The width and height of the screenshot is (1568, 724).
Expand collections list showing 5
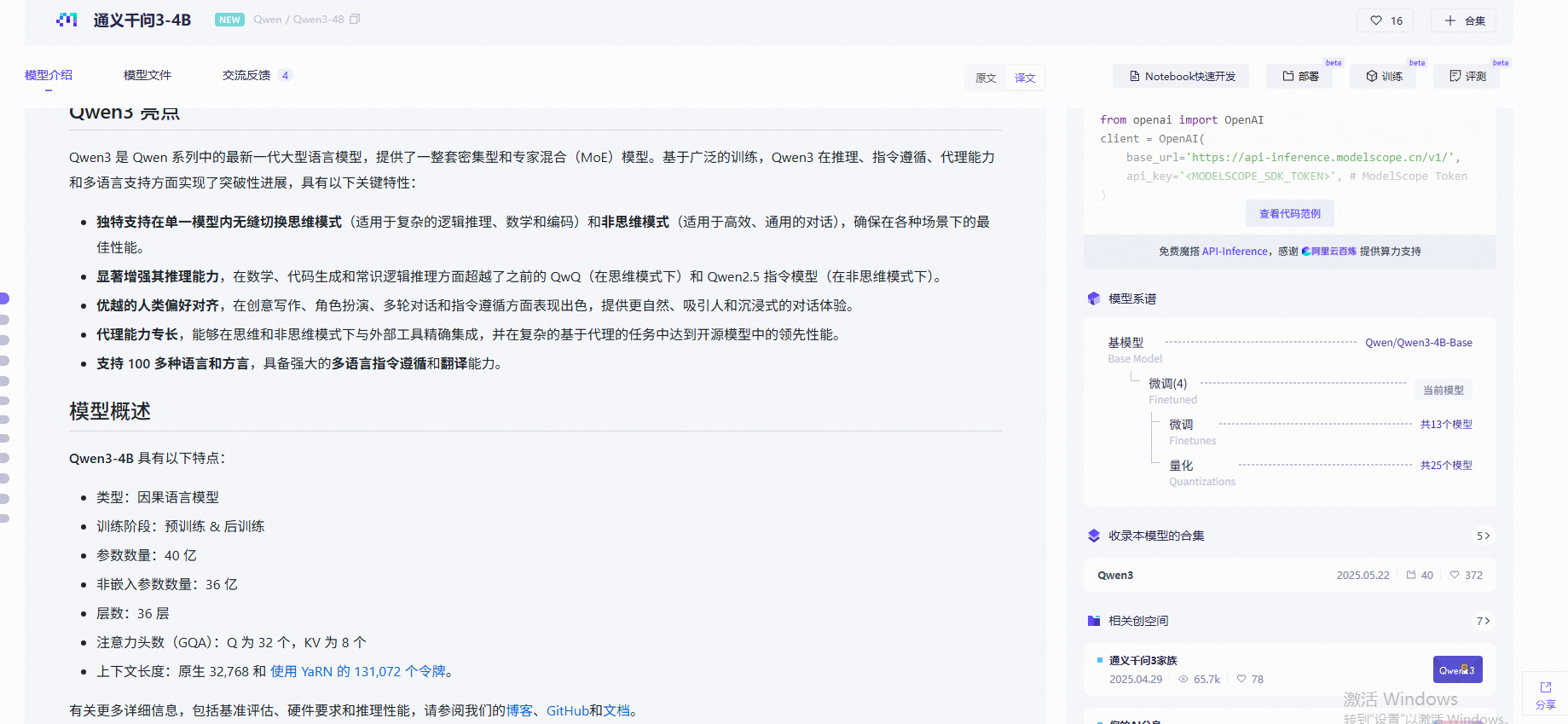pyautogui.click(x=1483, y=536)
